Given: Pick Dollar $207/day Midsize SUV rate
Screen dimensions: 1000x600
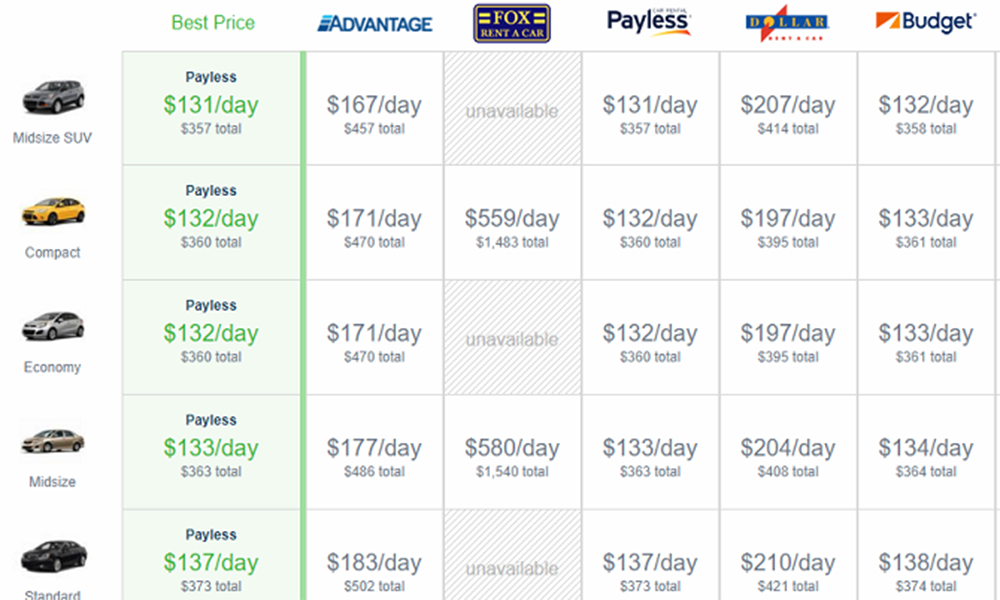Looking at the screenshot, I should click(x=788, y=105).
